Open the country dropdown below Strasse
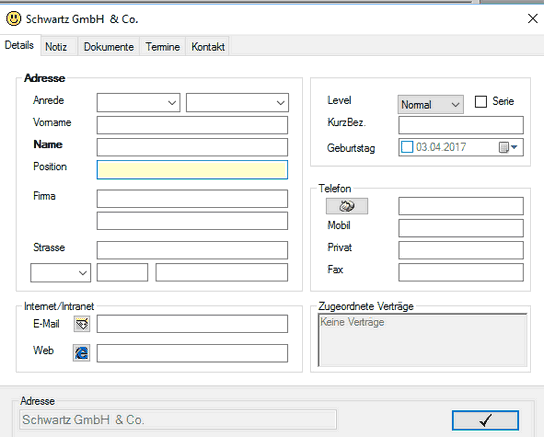The width and height of the screenshot is (544, 437). point(61,273)
